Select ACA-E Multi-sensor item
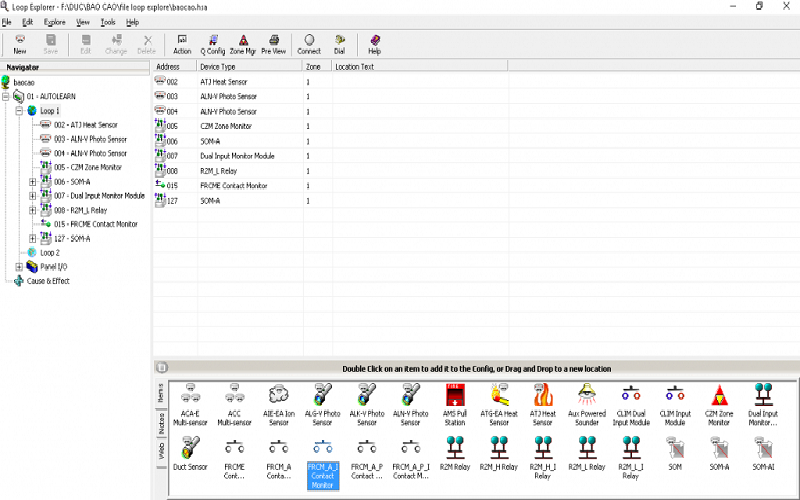The height and width of the screenshot is (500, 800). pos(190,405)
